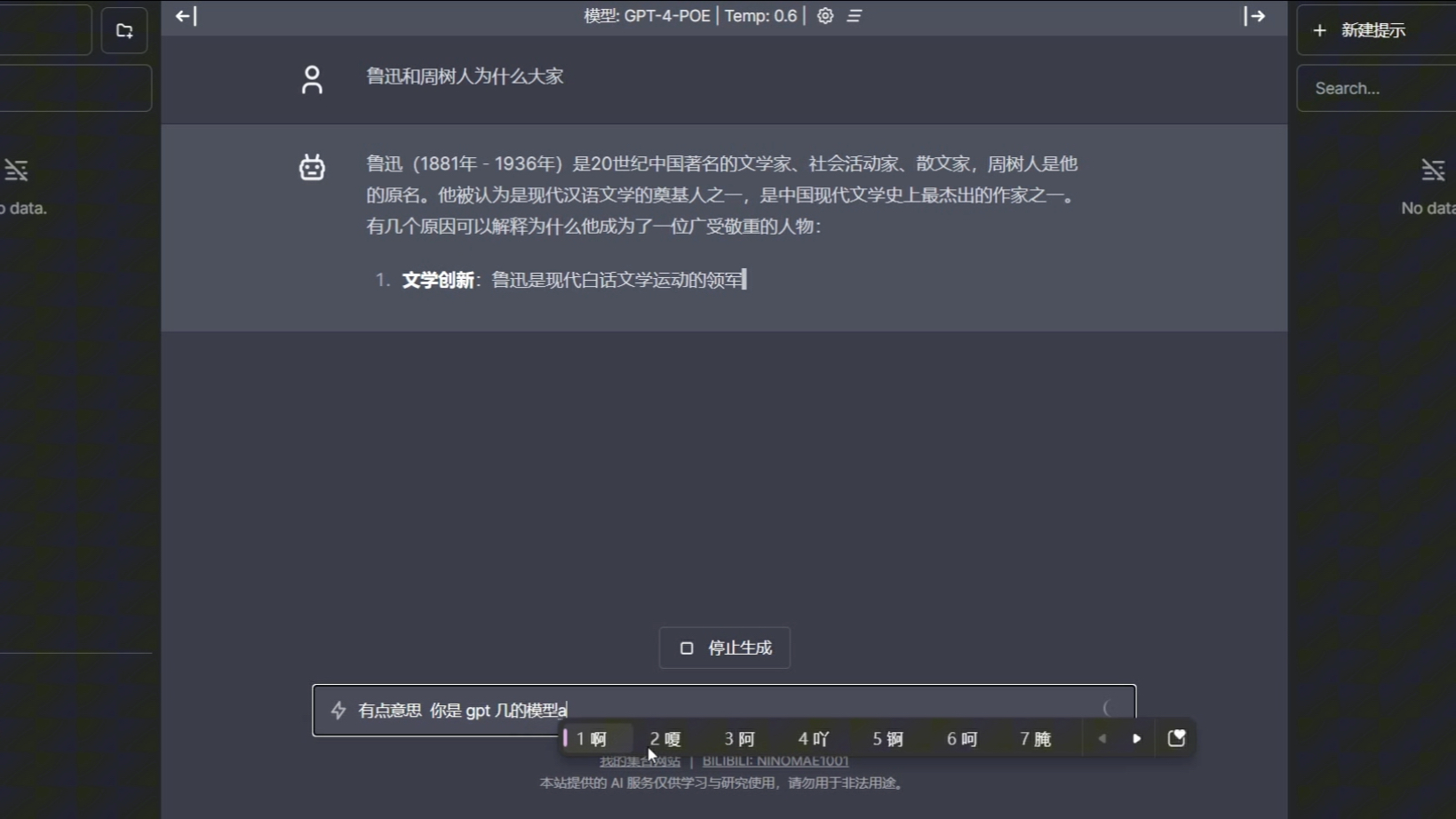This screenshot has height=819, width=1456.
Task: Select IME candidate 5 锕
Action: (887, 739)
